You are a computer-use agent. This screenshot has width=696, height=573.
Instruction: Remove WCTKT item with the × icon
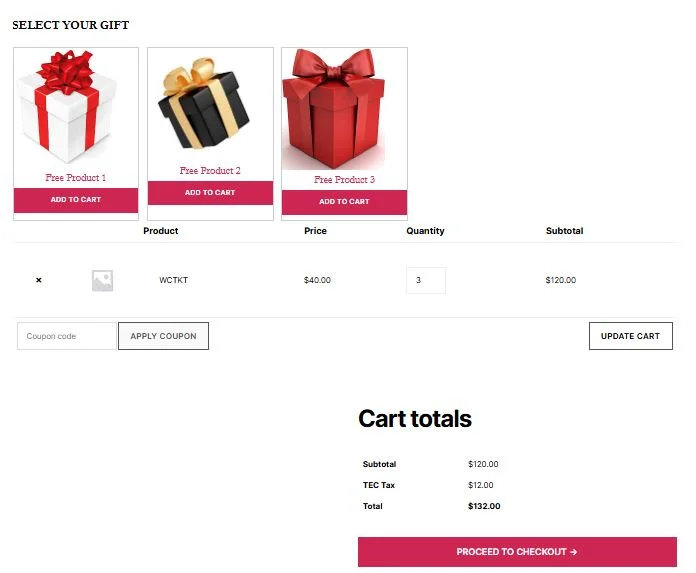click(x=39, y=281)
